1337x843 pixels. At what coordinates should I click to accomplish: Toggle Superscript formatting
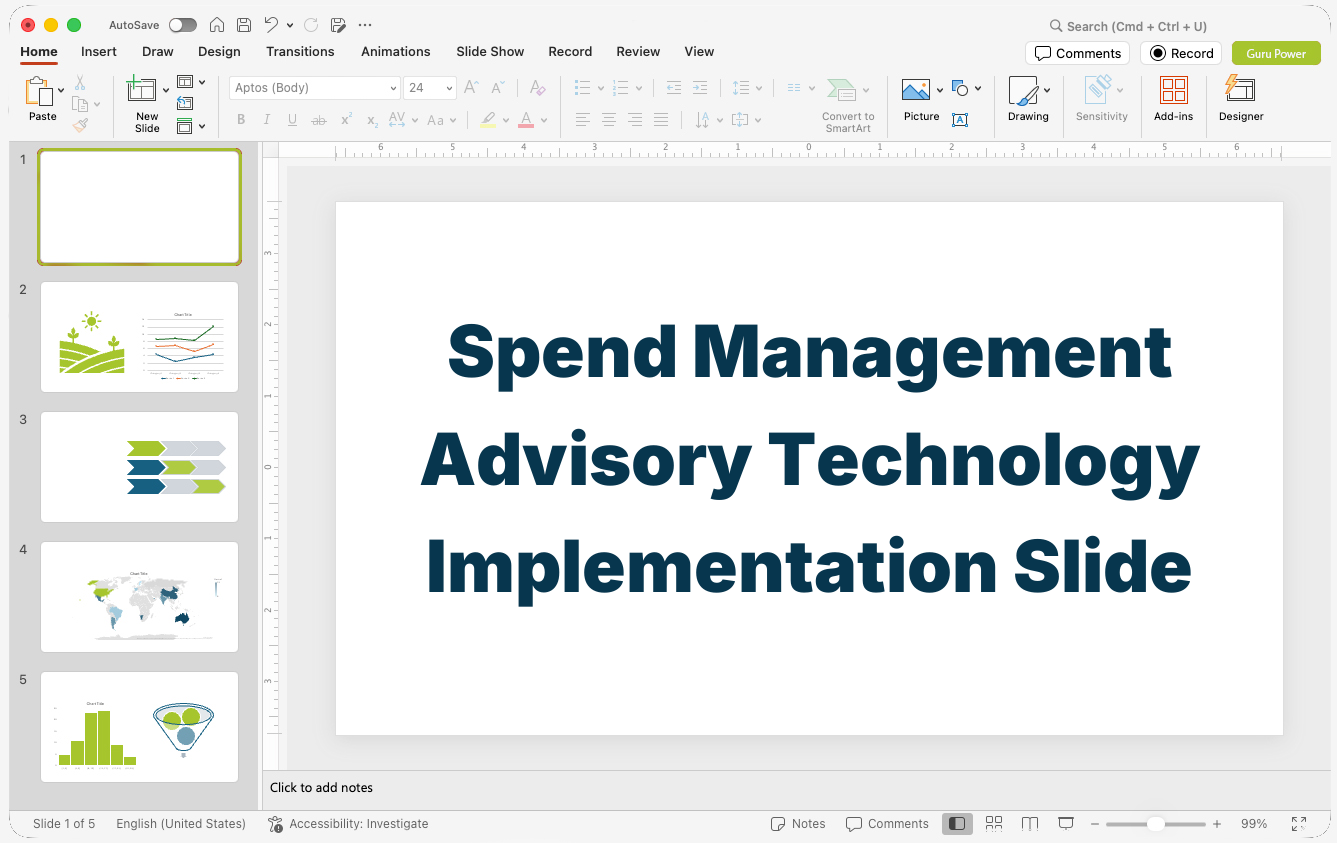(346, 120)
